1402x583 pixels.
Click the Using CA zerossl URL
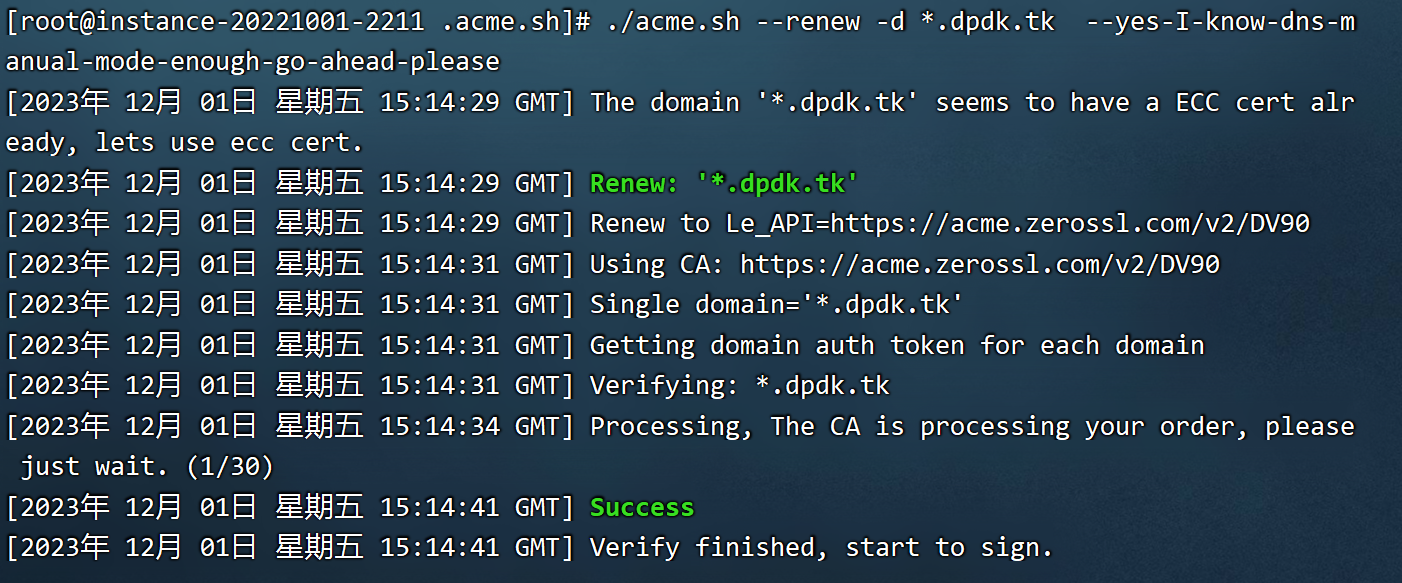[980, 264]
